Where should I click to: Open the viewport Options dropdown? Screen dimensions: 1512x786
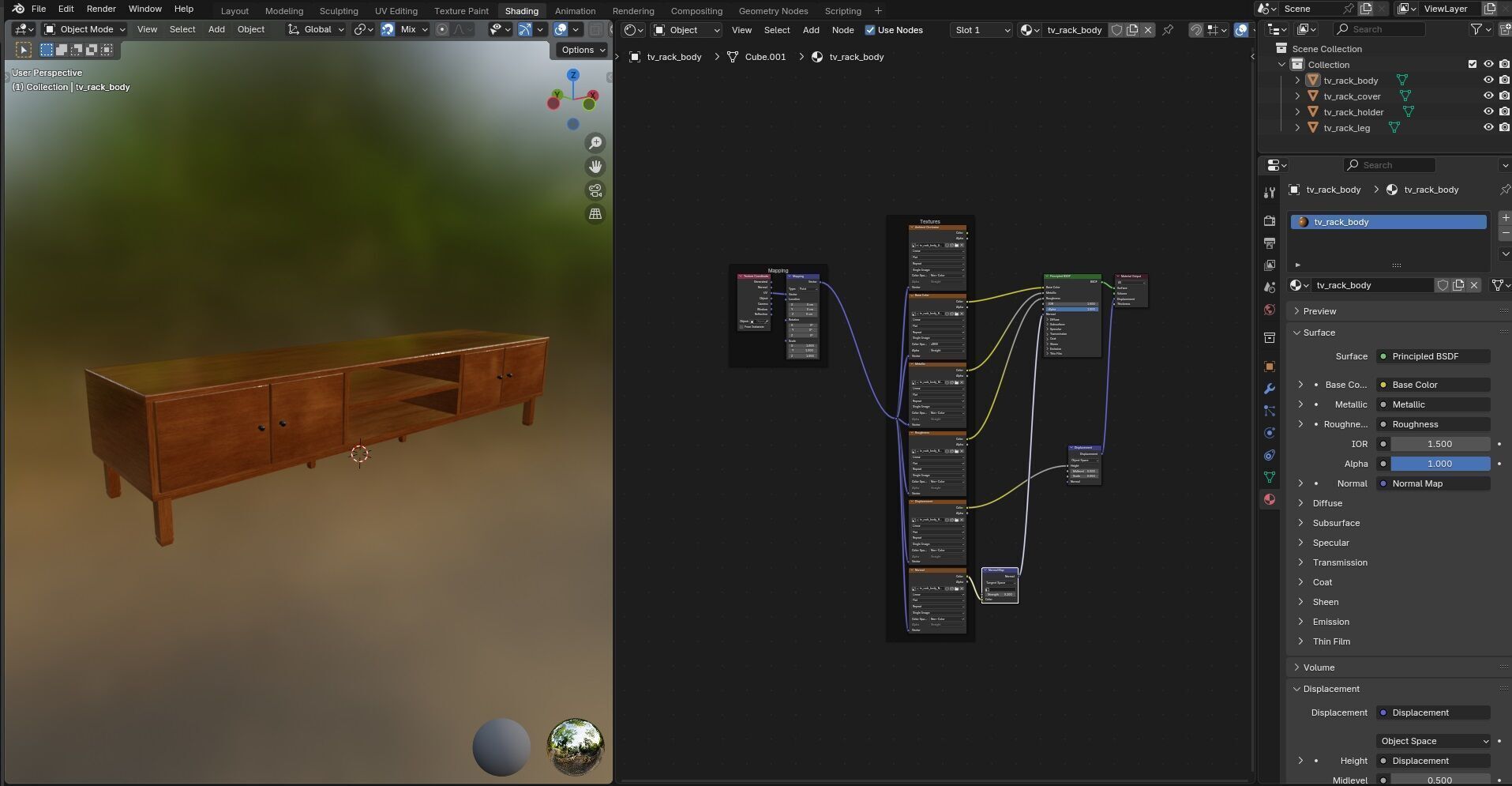point(583,50)
